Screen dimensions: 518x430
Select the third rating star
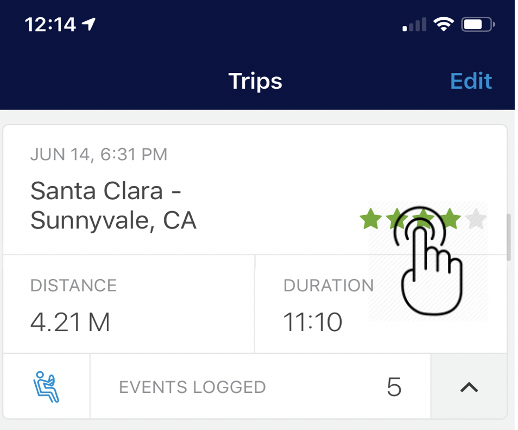tap(423, 219)
